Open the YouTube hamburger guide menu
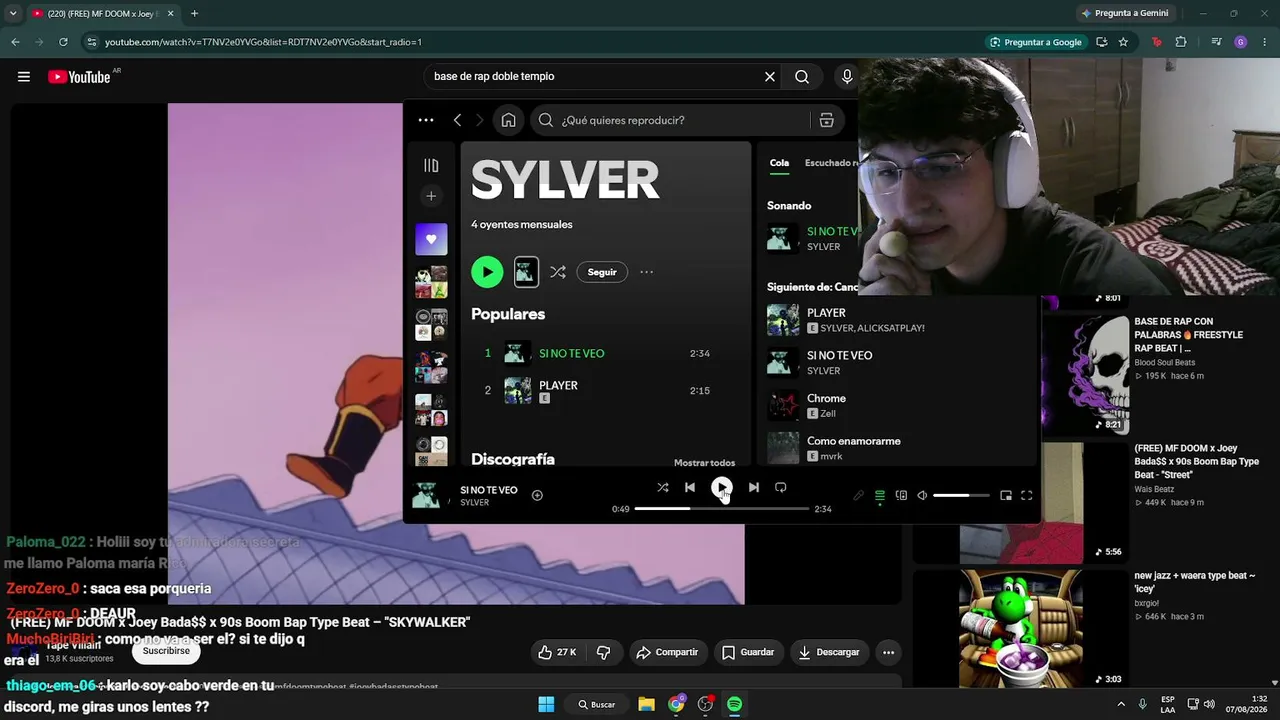Screen dimensions: 1280x720 pos(24,77)
